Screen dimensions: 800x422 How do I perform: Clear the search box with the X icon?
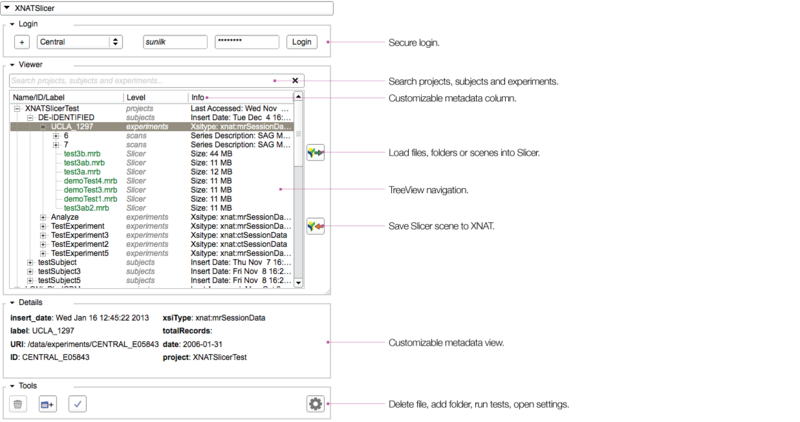pyautogui.click(x=295, y=80)
